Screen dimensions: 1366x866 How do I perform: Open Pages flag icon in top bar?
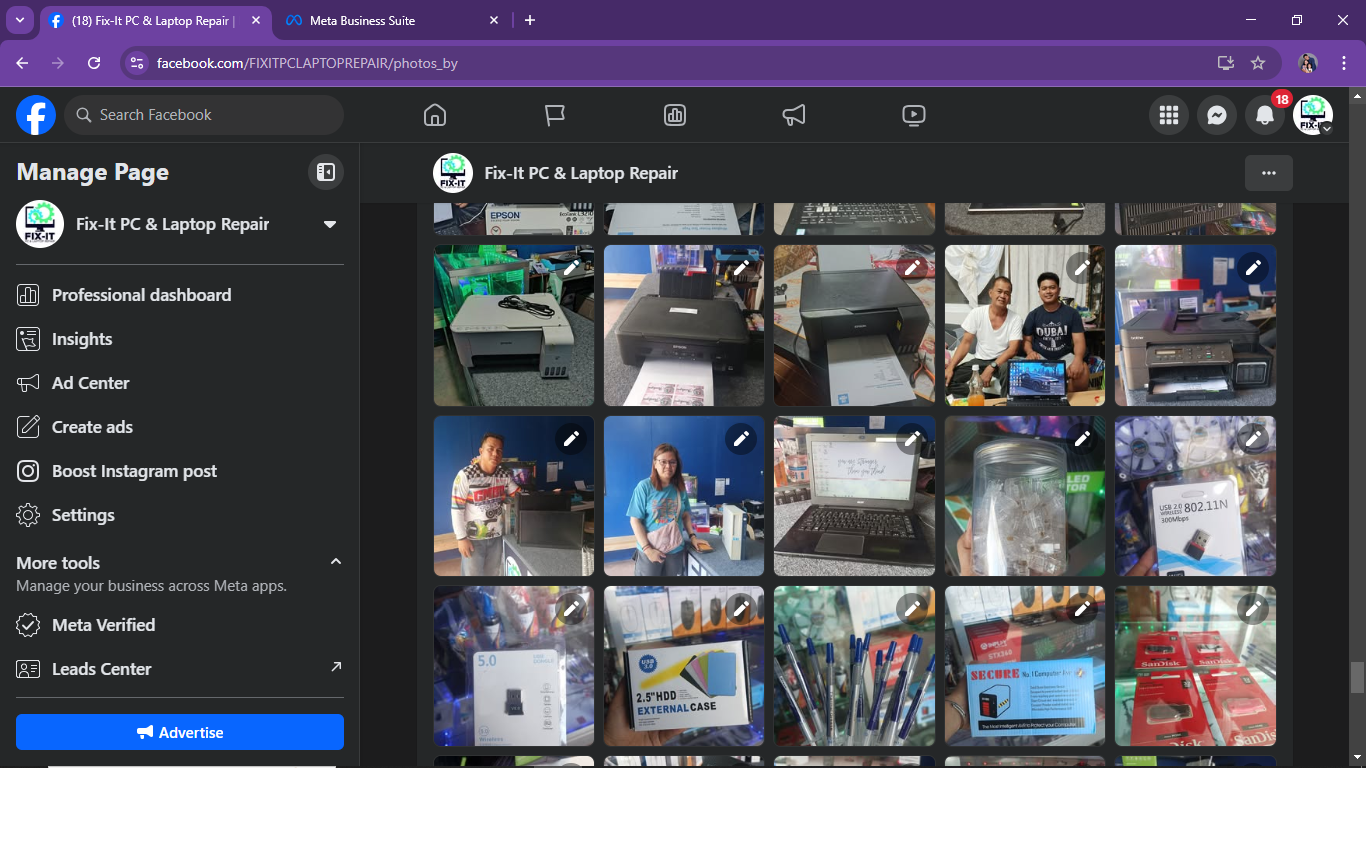pos(555,115)
